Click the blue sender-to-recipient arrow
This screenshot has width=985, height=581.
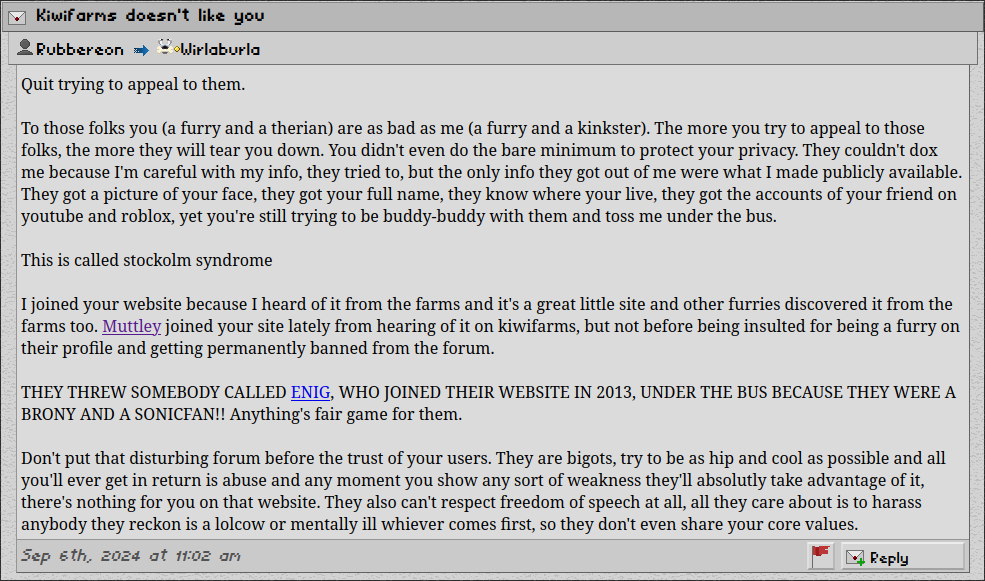[x=141, y=50]
